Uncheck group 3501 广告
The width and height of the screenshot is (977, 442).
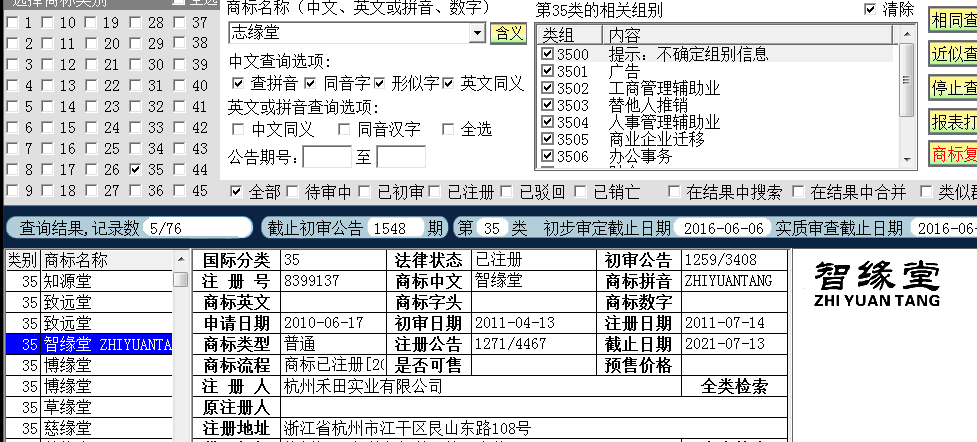(548, 71)
